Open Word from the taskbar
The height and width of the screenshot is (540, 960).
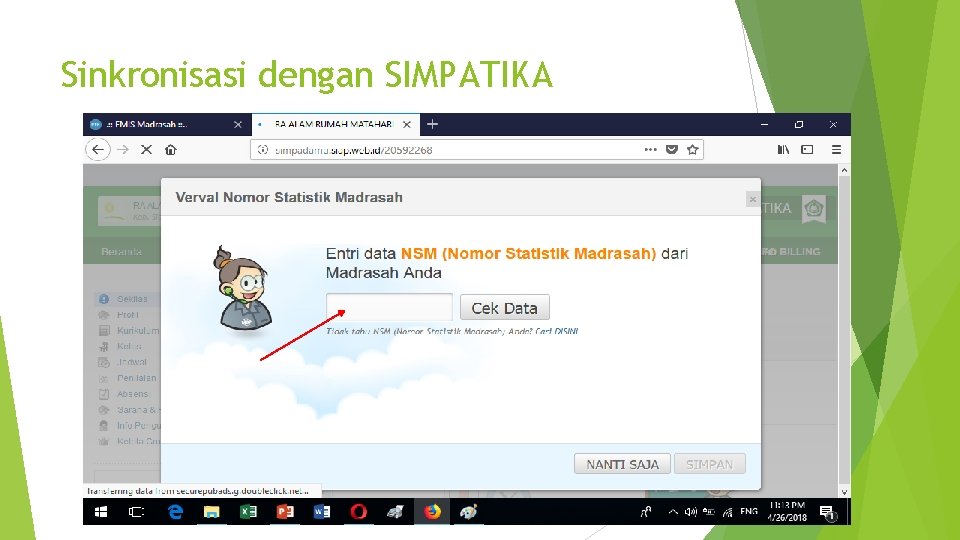322,512
